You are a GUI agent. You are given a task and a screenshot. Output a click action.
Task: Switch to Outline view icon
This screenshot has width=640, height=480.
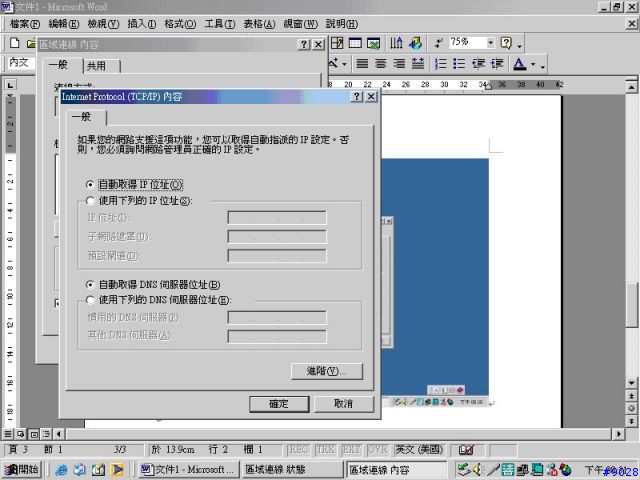pyautogui.click(x=47, y=434)
